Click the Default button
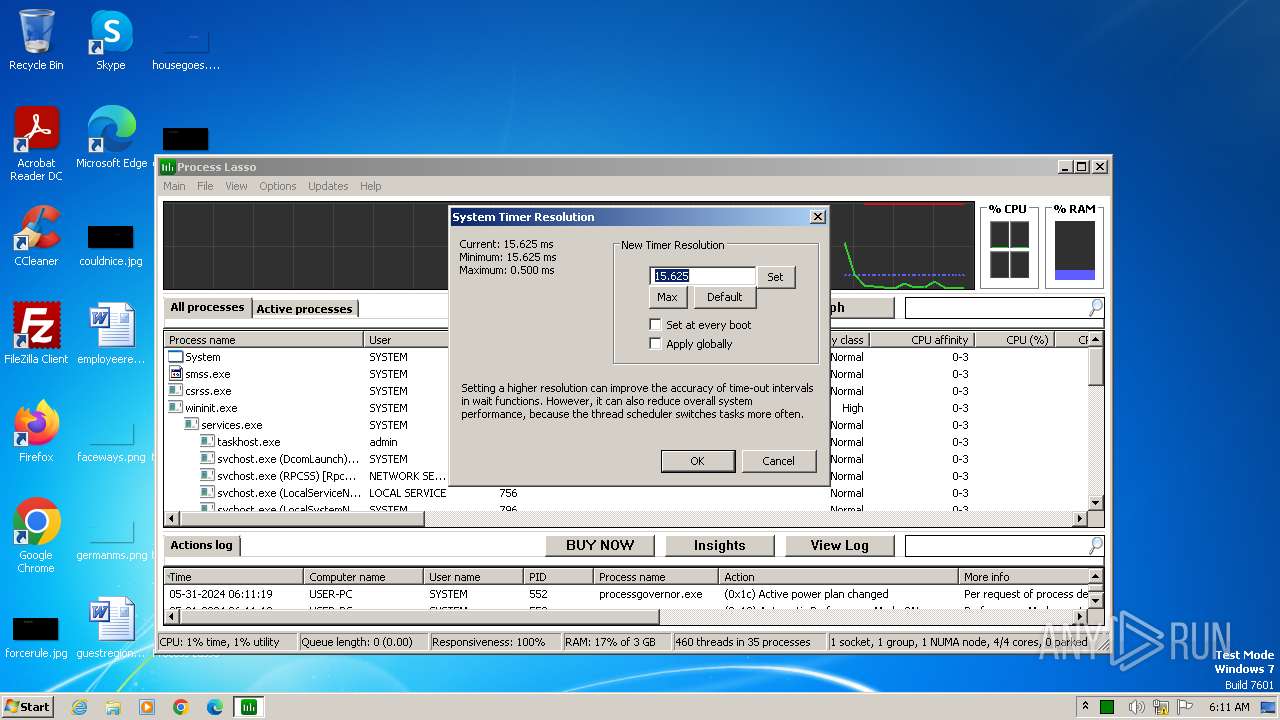The width and height of the screenshot is (1280, 720). pyautogui.click(x=724, y=297)
